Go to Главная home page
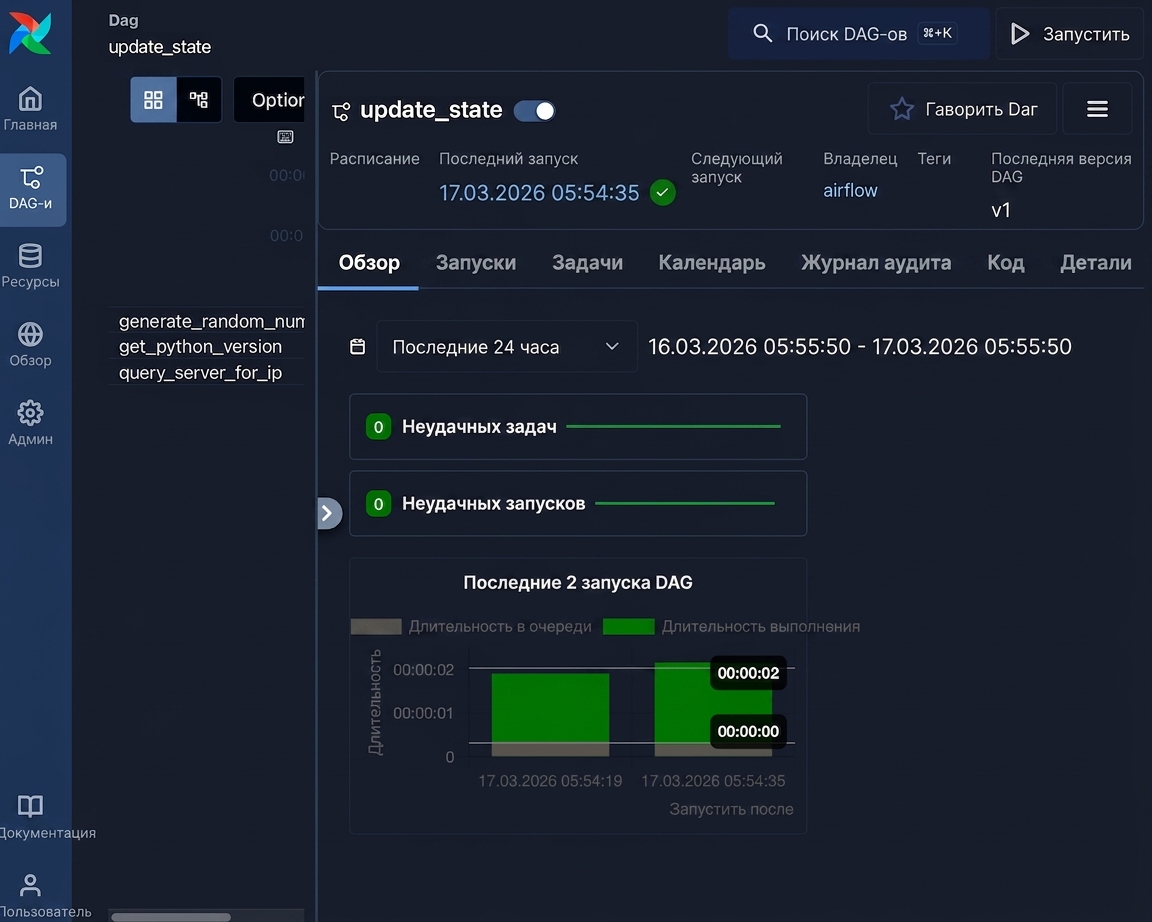Image resolution: width=1152 pixels, height=922 pixels. pyautogui.click(x=30, y=109)
